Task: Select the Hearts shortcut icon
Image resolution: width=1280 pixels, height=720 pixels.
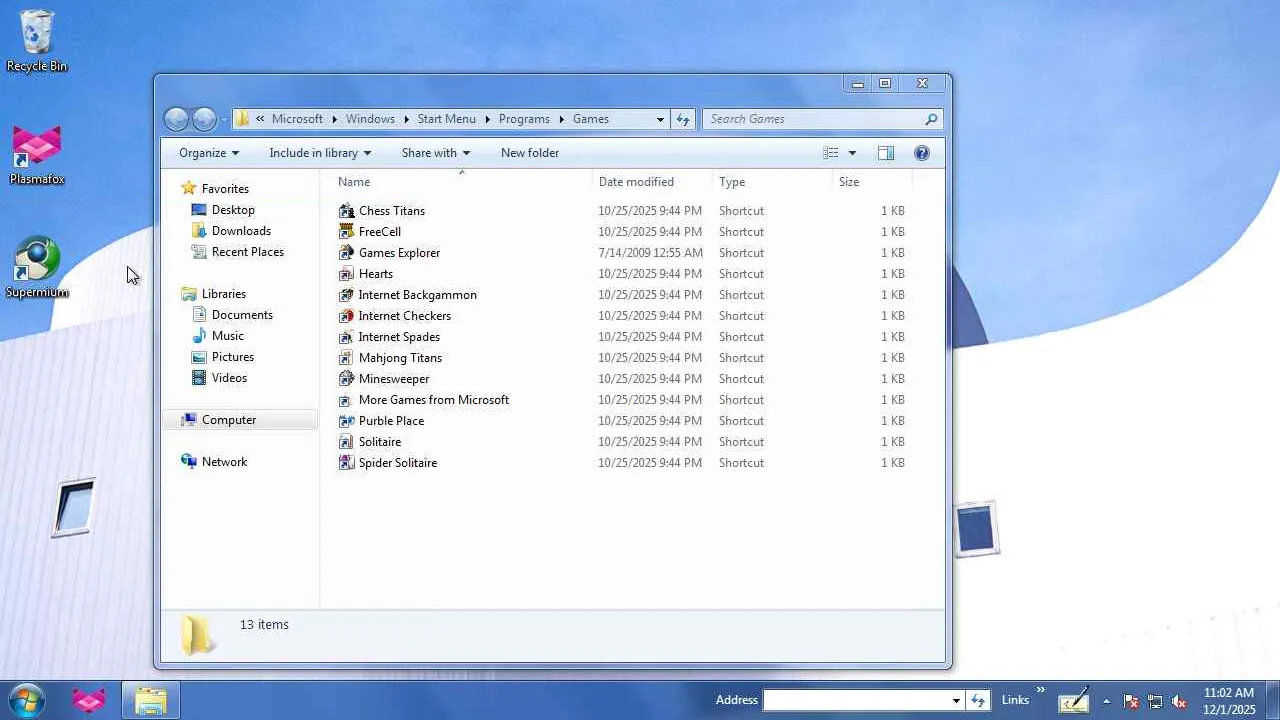Action: pyautogui.click(x=346, y=274)
